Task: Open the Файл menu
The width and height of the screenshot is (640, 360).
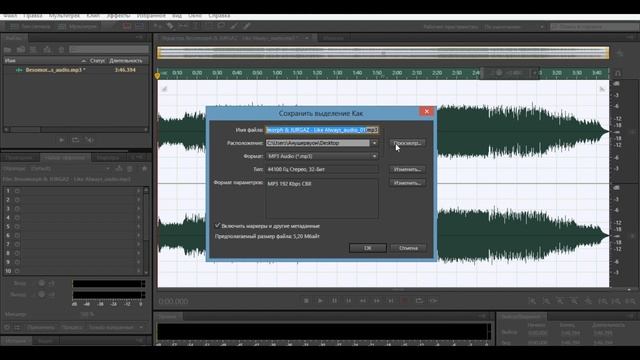Action: [x=10, y=16]
